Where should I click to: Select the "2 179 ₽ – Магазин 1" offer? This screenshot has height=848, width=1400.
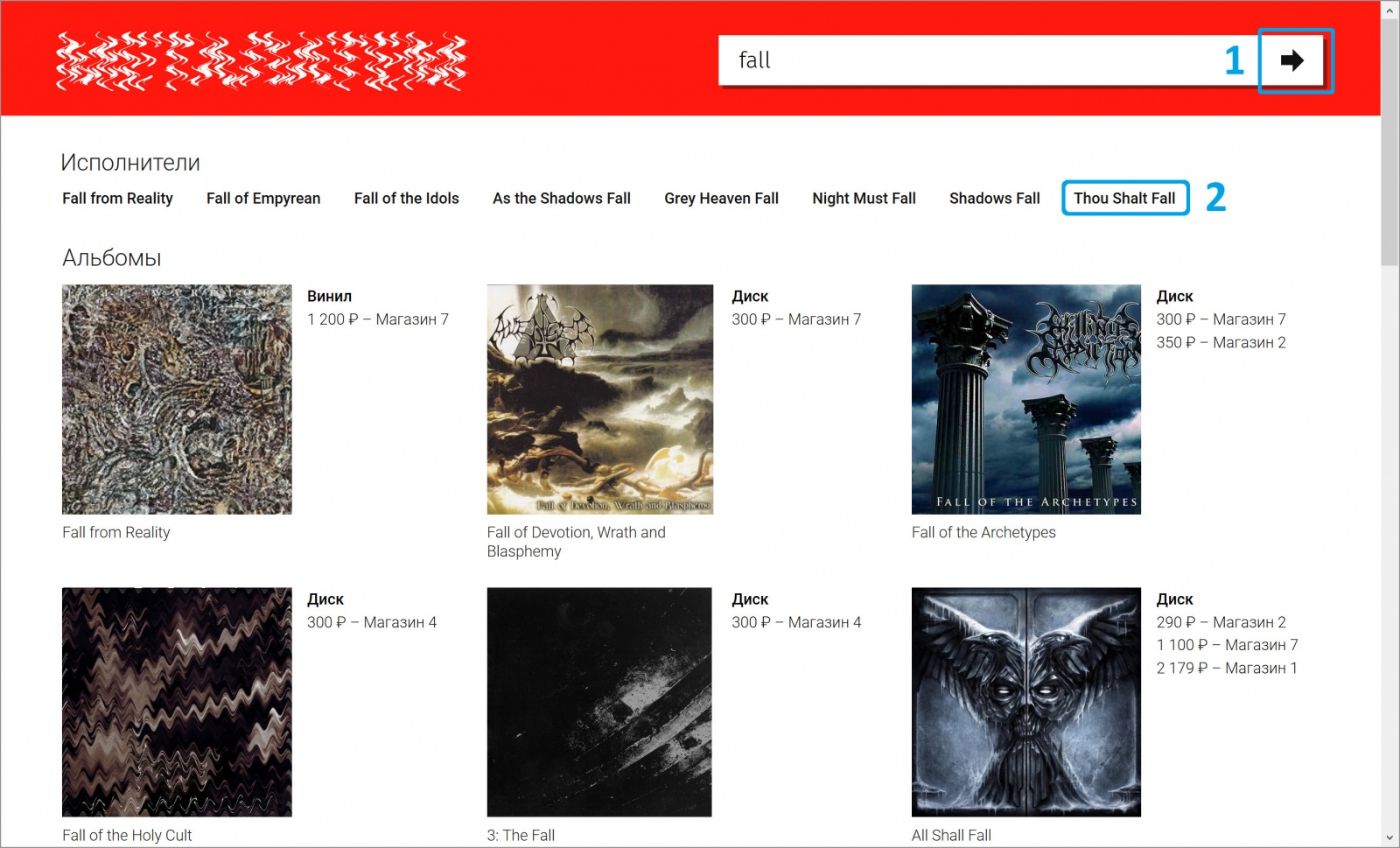[1227, 668]
